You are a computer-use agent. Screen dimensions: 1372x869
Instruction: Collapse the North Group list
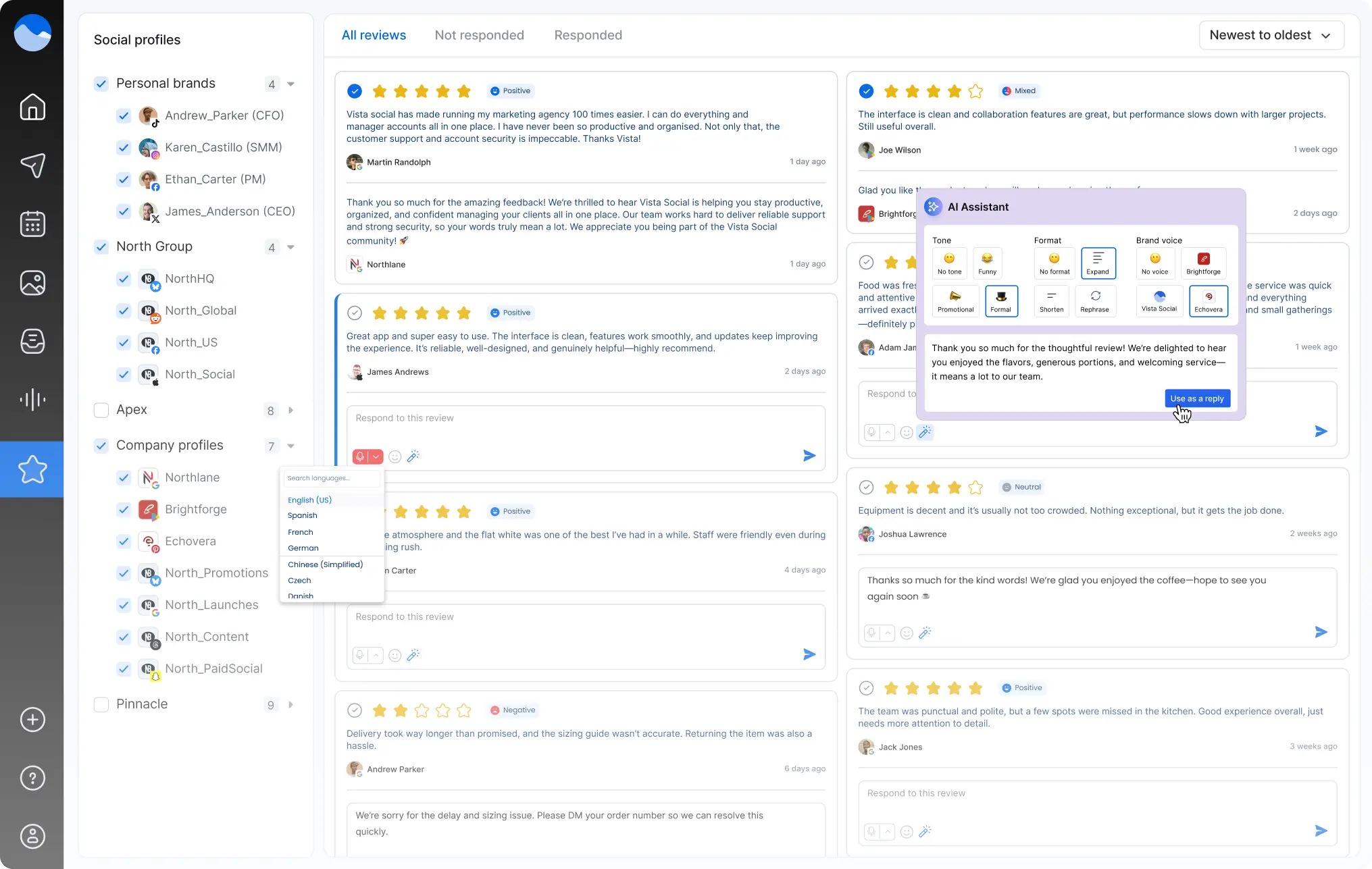(x=290, y=246)
